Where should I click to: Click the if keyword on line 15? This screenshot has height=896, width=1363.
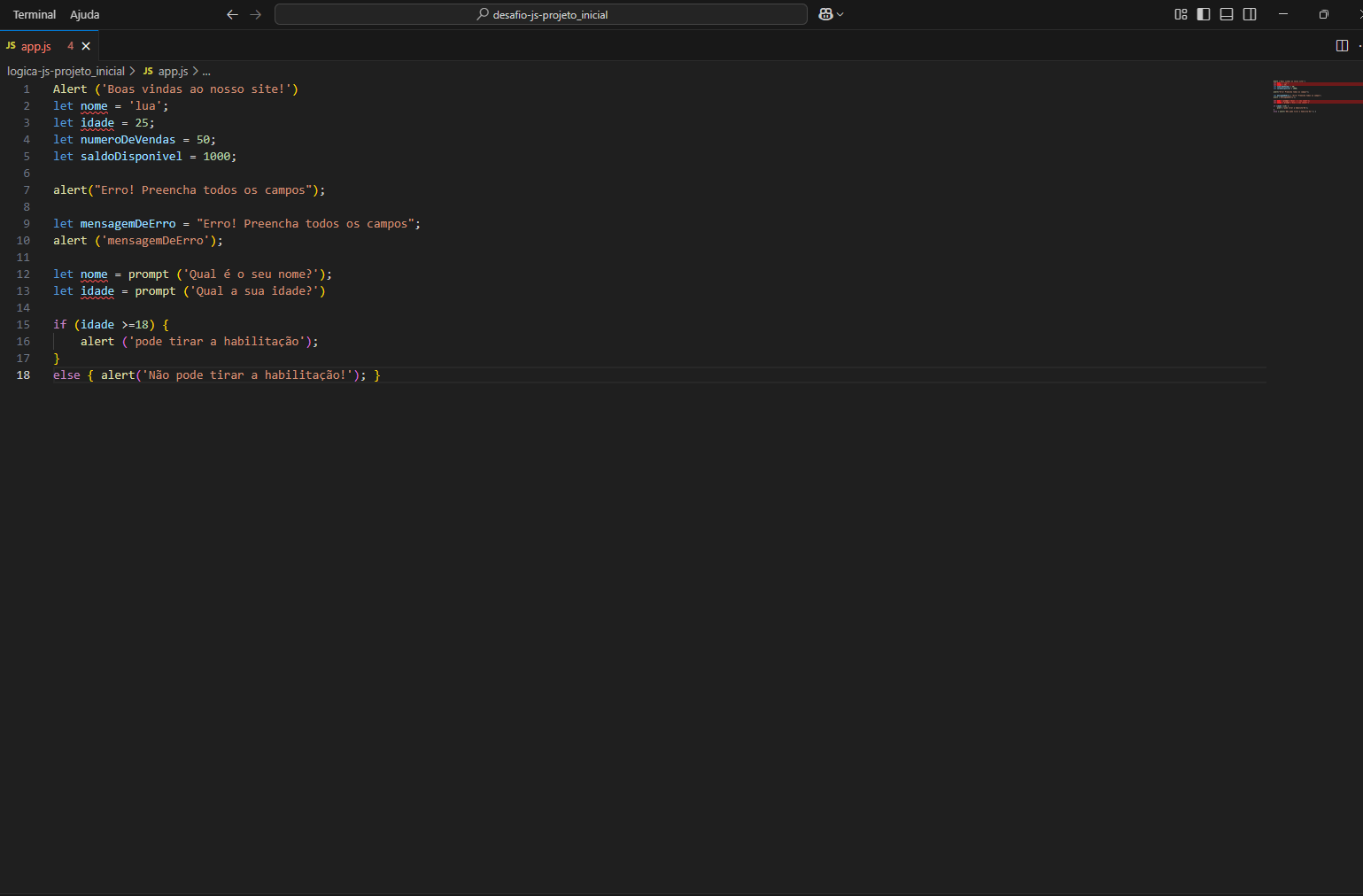(59, 324)
